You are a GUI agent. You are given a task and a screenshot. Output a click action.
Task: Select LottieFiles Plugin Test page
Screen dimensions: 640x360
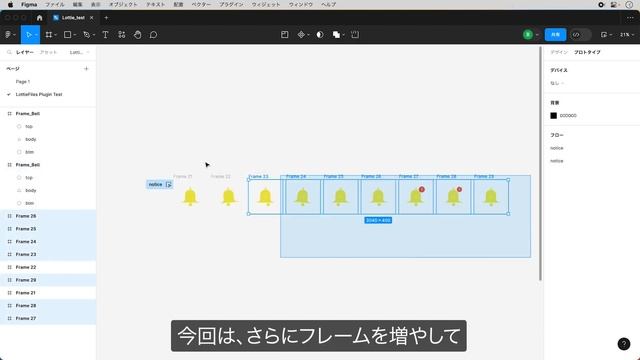(x=39, y=94)
